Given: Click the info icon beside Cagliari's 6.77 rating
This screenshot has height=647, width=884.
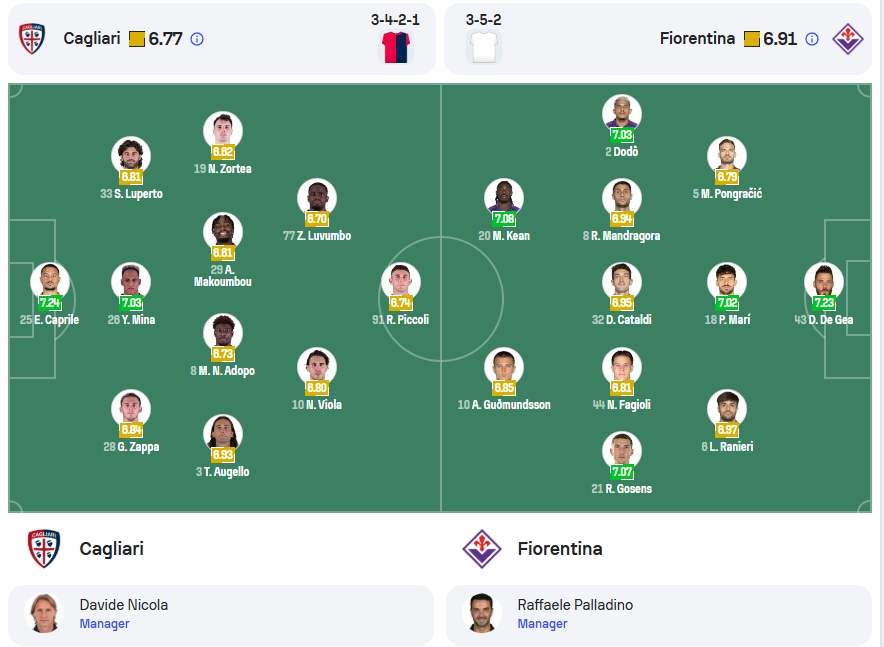Looking at the screenshot, I should 197,39.
